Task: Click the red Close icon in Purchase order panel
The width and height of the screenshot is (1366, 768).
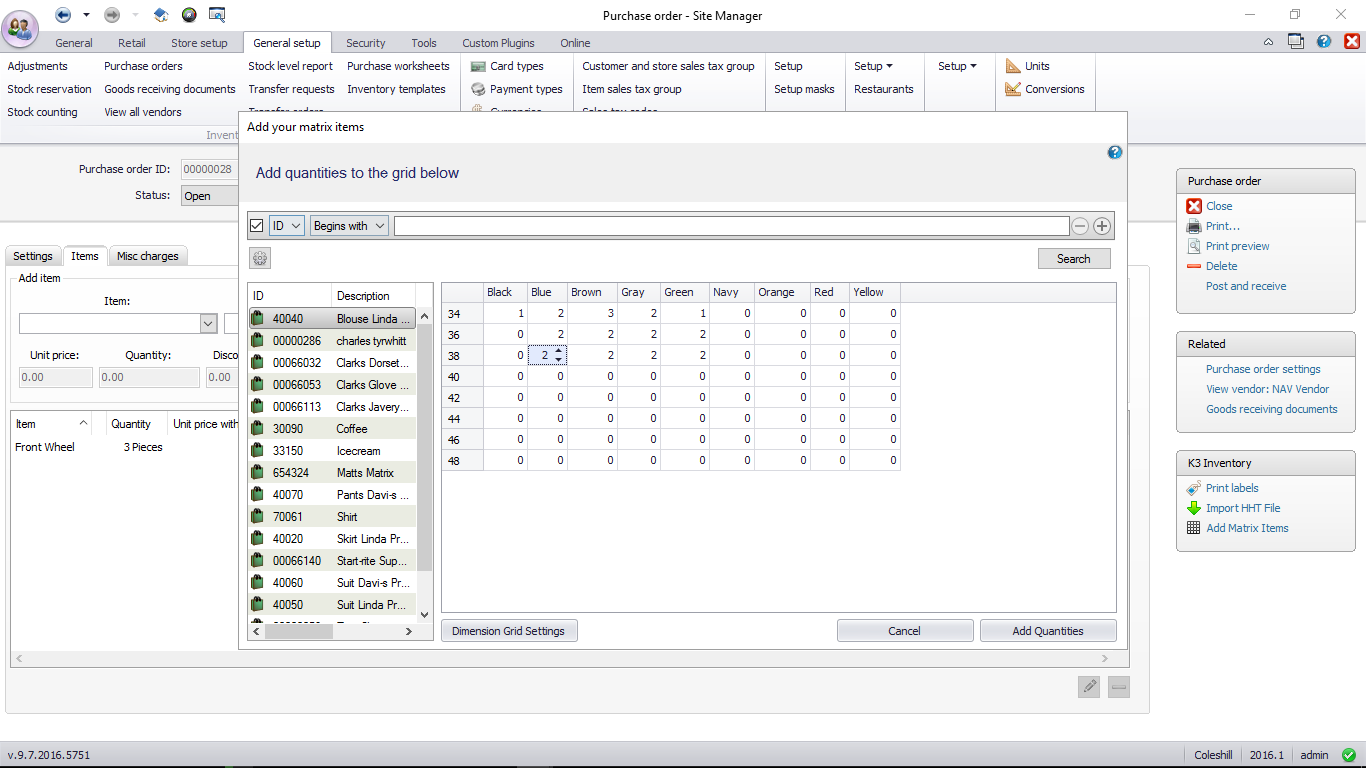Action: (x=1194, y=206)
